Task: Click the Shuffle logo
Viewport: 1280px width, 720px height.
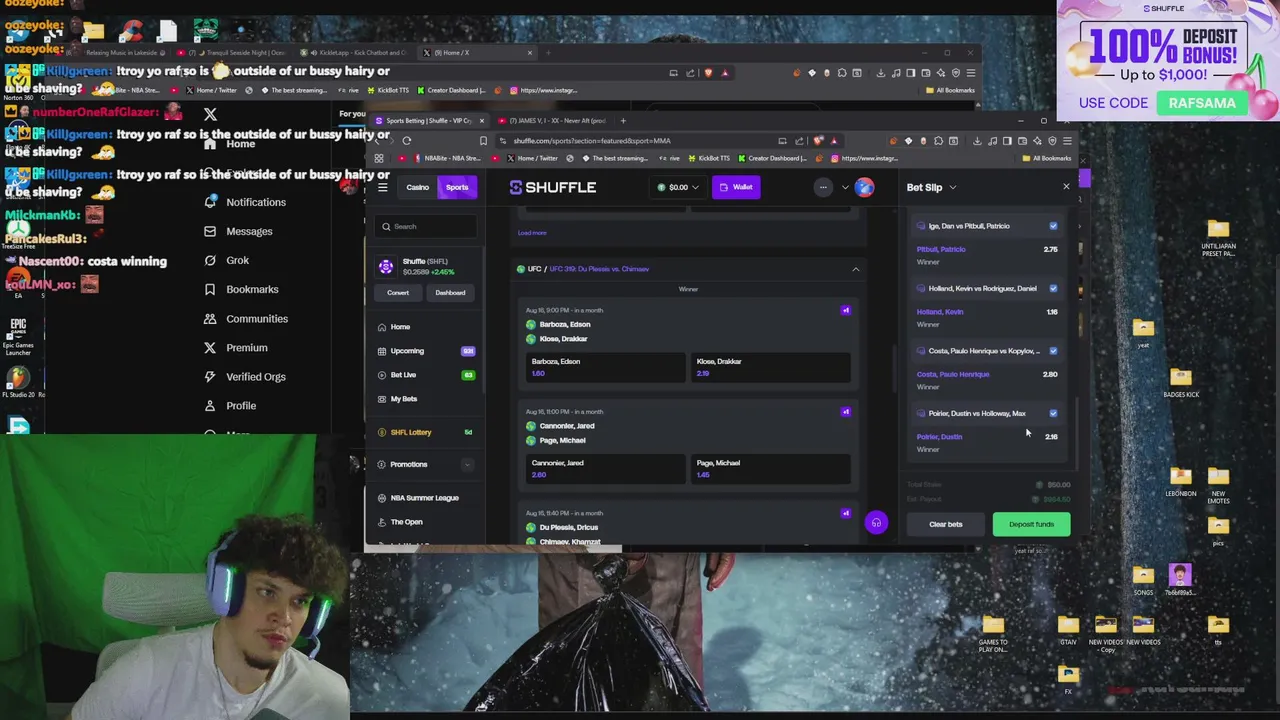Action: [553, 187]
